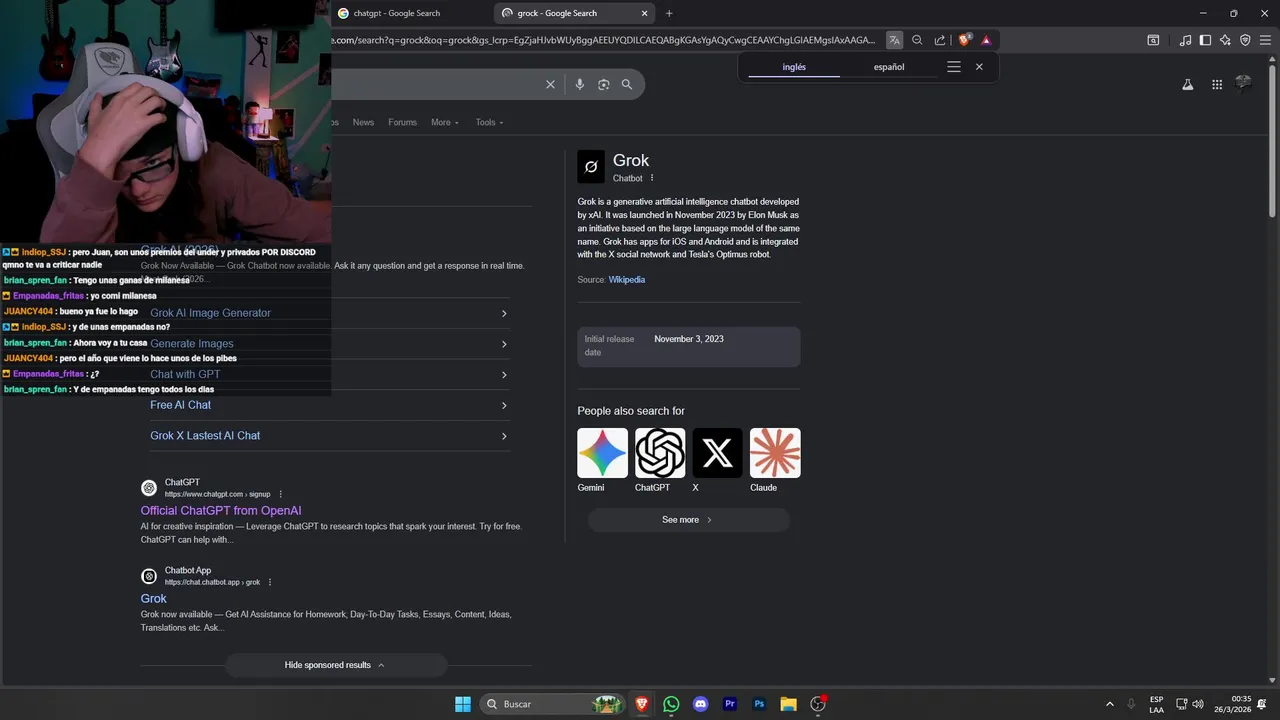
Task: Open ChatGPT sponsored result options dots
Action: pyautogui.click(x=281, y=494)
